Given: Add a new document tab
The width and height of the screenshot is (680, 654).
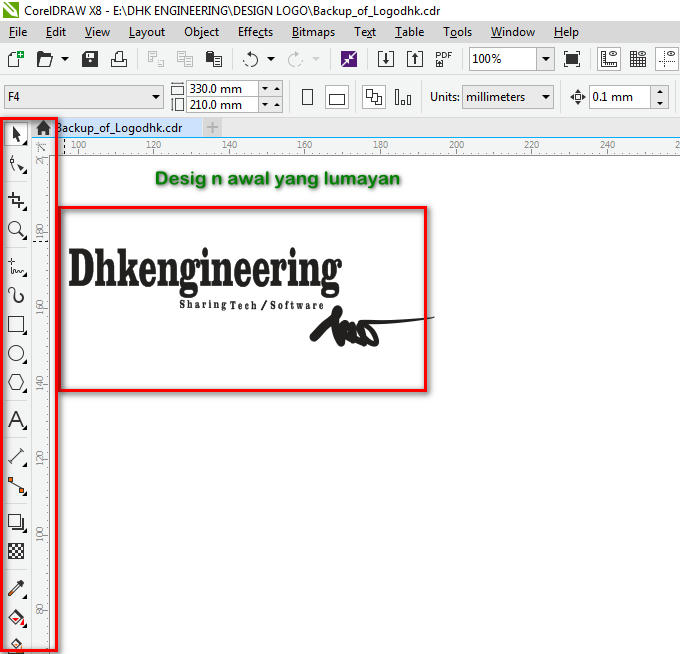Looking at the screenshot, I should click(212, 128).
